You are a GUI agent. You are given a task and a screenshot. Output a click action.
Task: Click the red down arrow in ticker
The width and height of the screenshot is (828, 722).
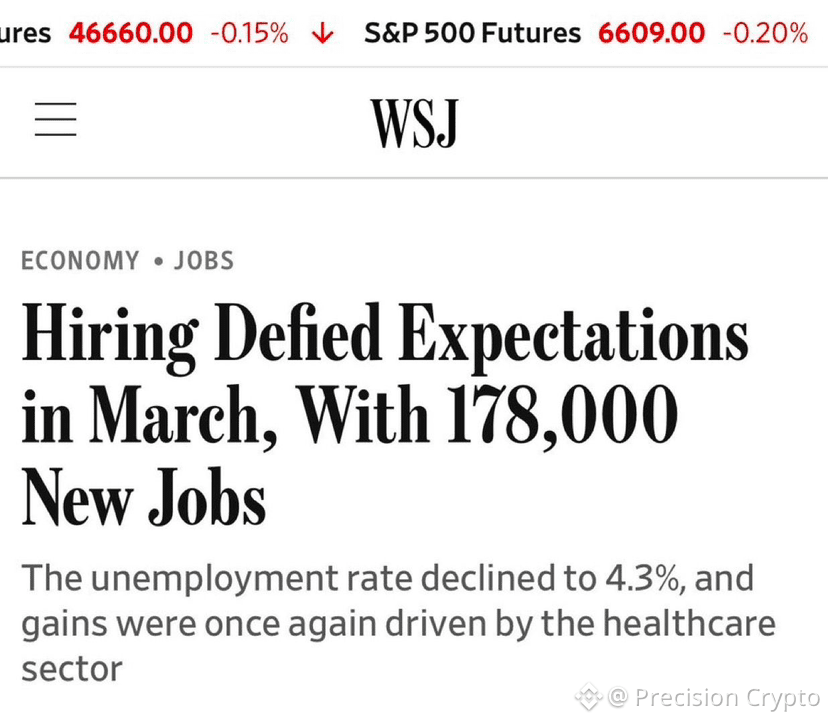[323, 34]
